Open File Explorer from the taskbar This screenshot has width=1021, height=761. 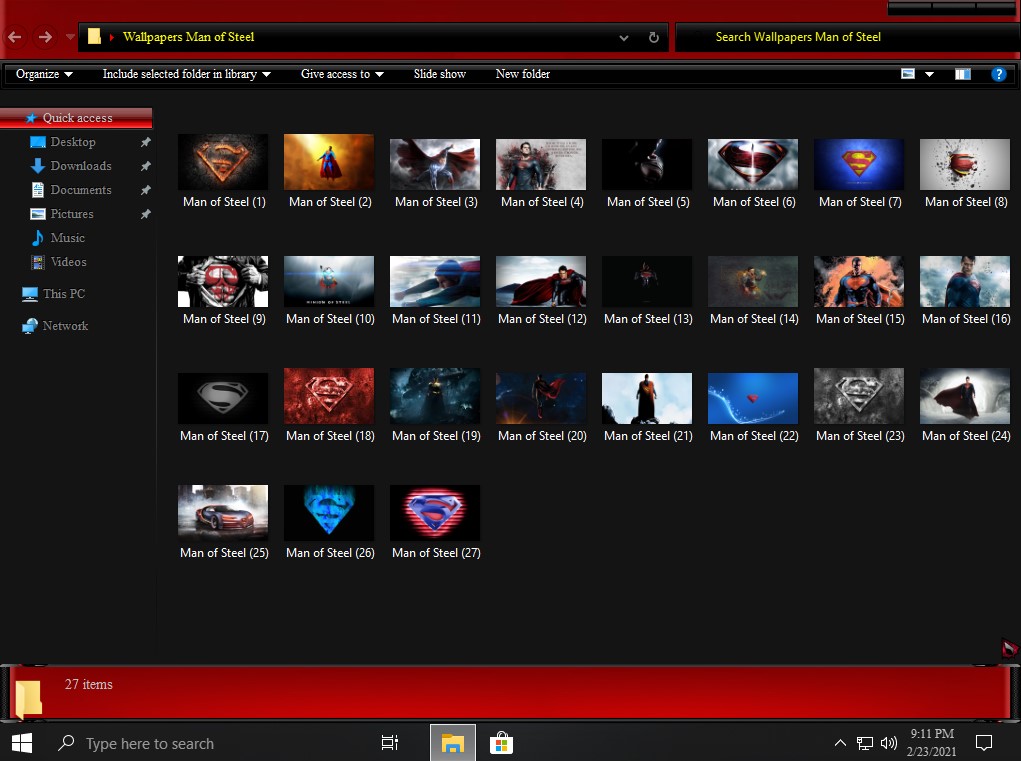pyautogui.click(x=453, y=743)
